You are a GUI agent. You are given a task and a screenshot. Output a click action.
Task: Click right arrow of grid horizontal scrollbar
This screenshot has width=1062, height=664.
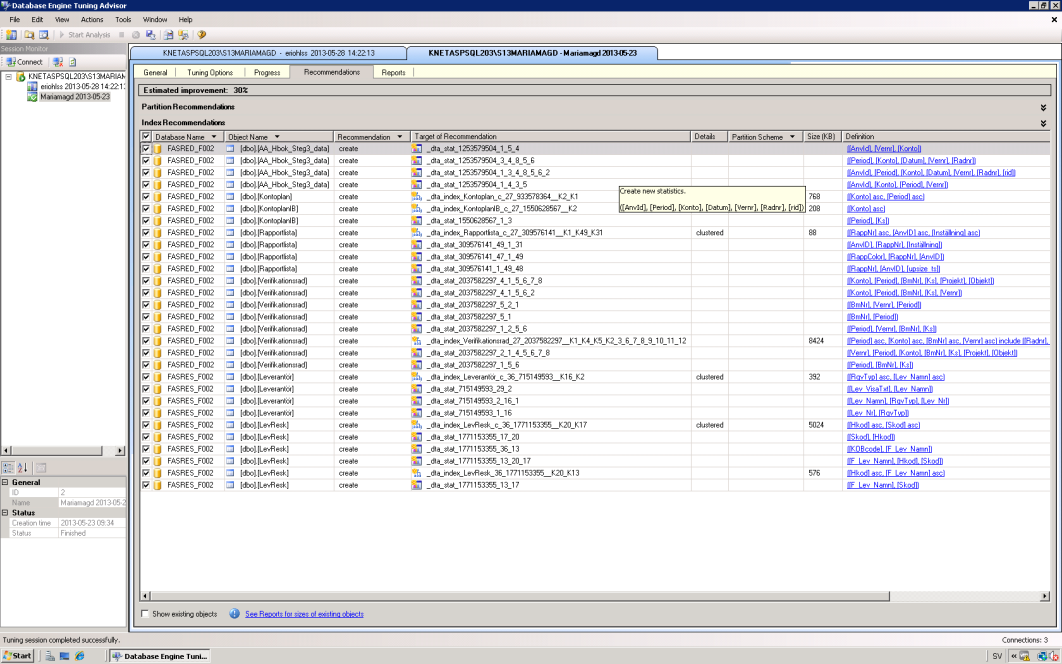tap(1045, 596)
